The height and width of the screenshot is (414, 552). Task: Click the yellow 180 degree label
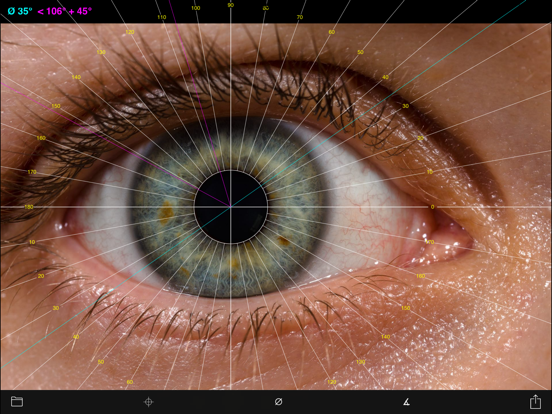click(x=29, y=207)
